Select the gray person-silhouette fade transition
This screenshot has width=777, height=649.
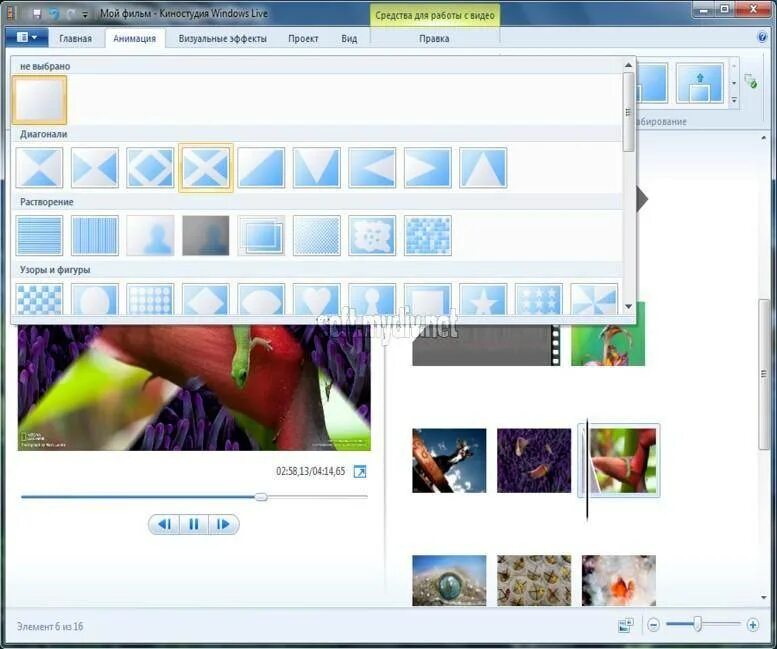(206, 236)
